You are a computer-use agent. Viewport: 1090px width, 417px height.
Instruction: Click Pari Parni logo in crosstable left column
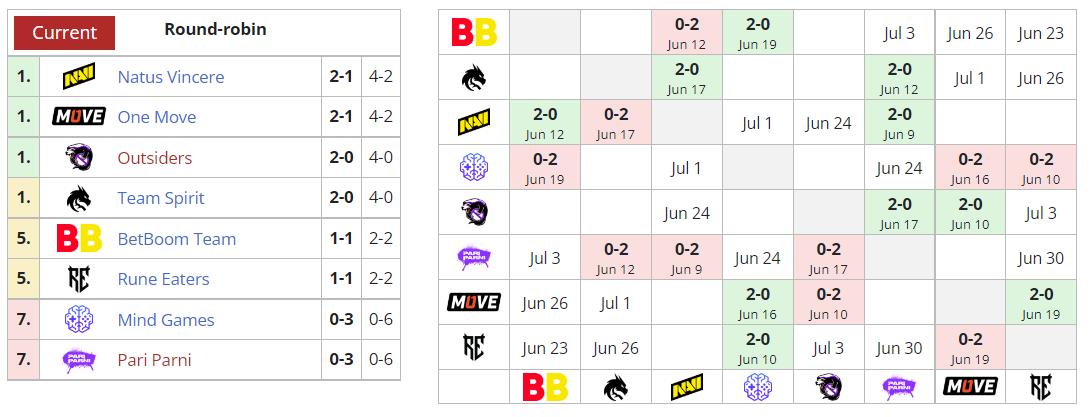pyautogui.click(x=474, y=258)
